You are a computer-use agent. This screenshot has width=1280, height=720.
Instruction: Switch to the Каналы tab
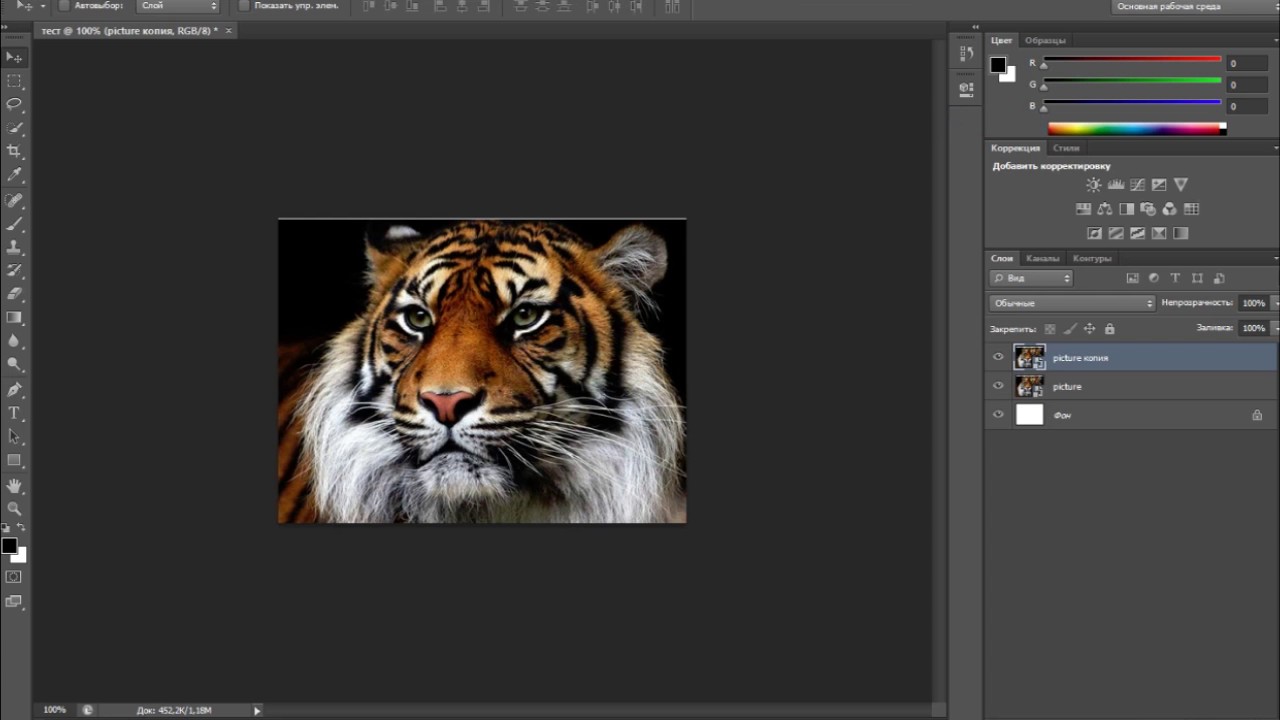tap(1042, 258)
